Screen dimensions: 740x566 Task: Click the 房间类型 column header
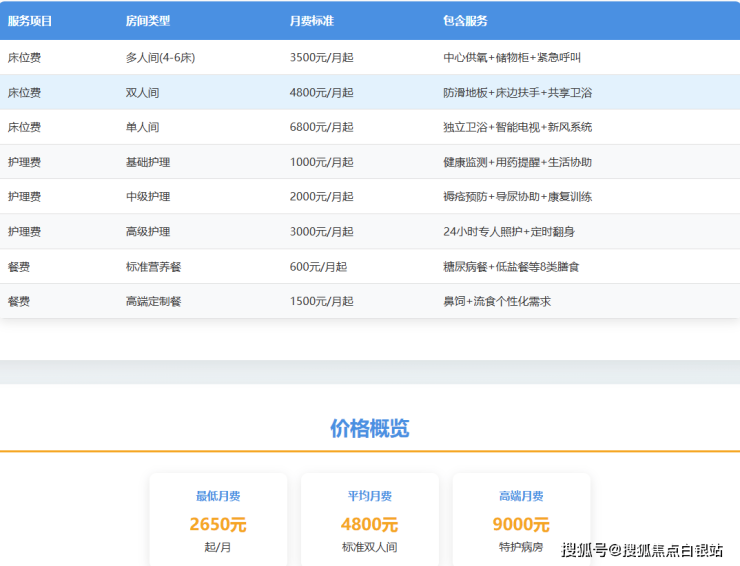tap(147, 21)
